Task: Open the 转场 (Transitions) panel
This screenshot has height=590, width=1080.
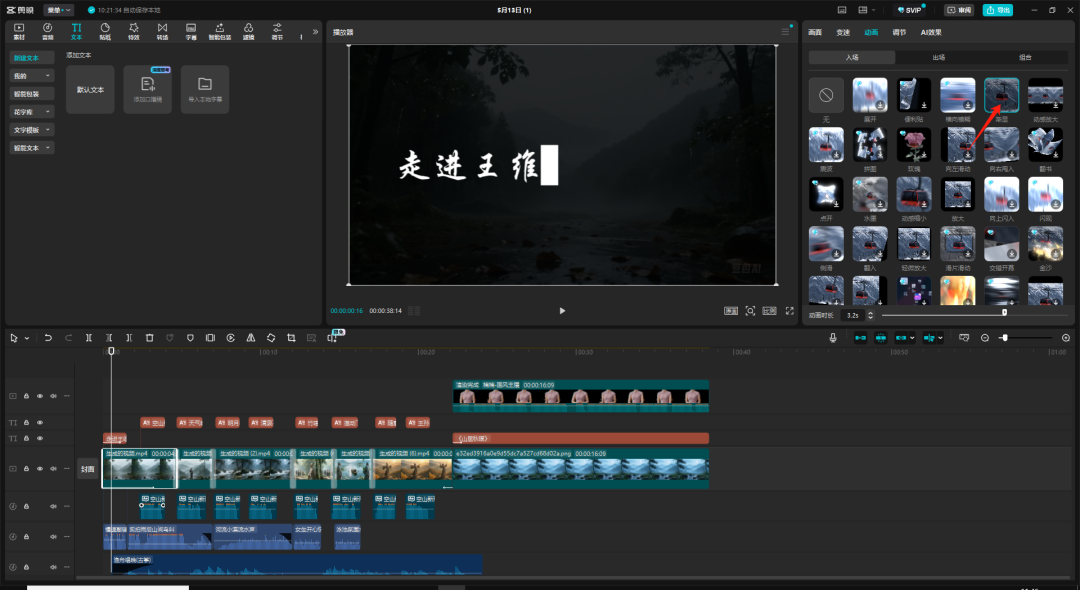Action: click(162, 30)
